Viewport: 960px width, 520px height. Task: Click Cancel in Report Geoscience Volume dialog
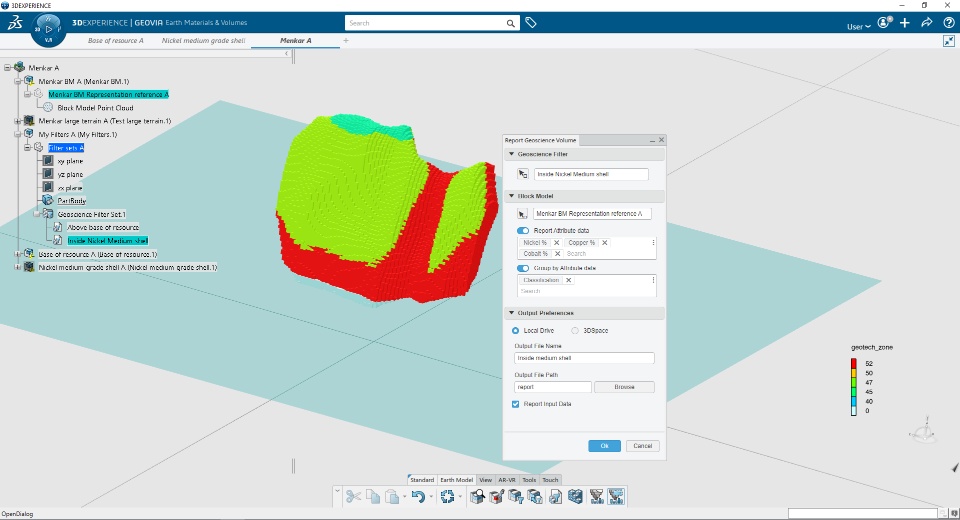pos(642,446)
